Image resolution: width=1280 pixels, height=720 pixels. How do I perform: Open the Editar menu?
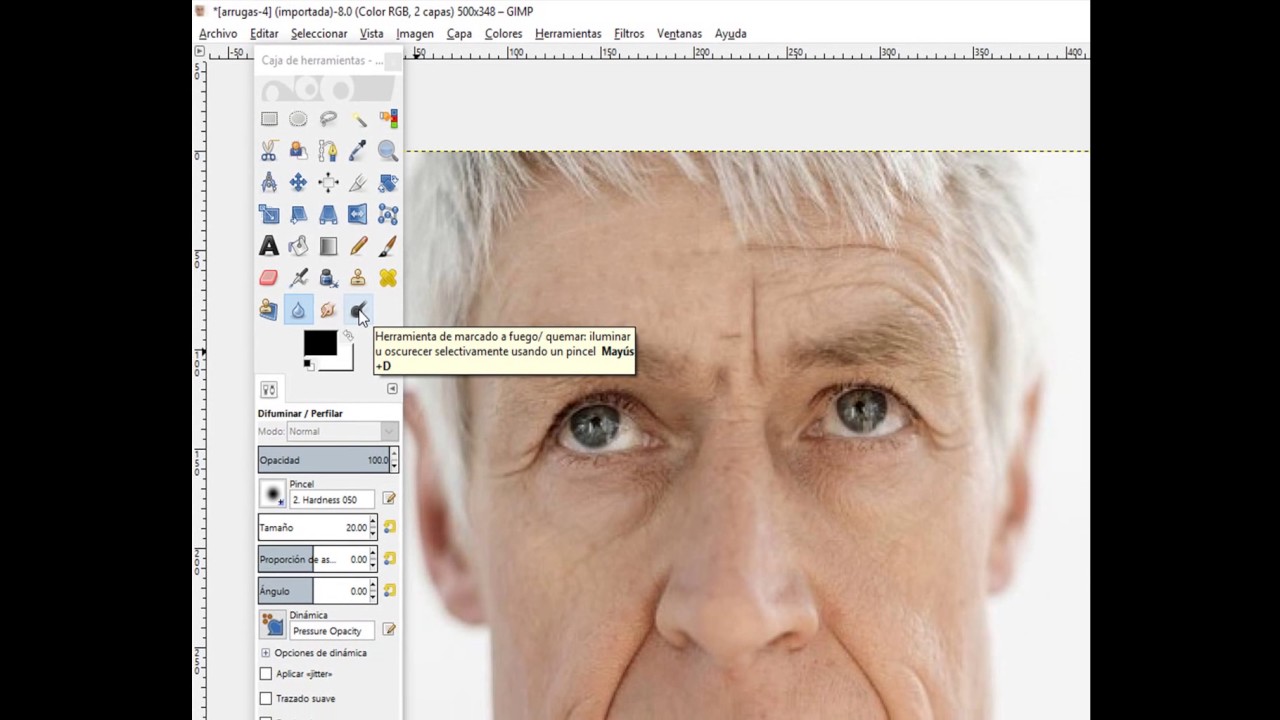[x=264, y=33]
